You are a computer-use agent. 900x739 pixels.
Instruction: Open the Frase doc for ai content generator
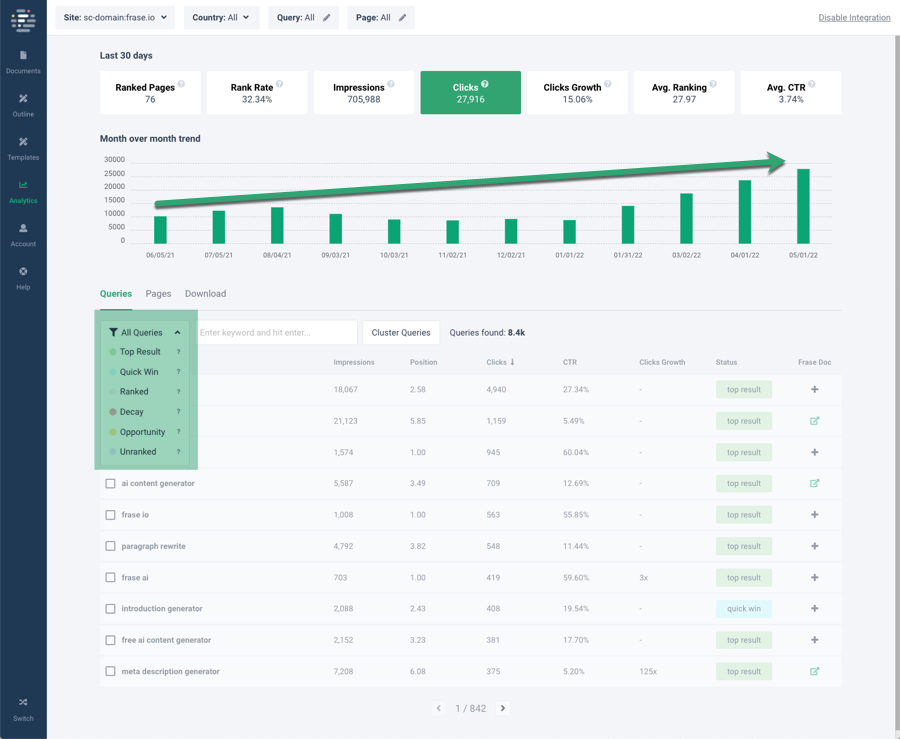pos(814,483)
